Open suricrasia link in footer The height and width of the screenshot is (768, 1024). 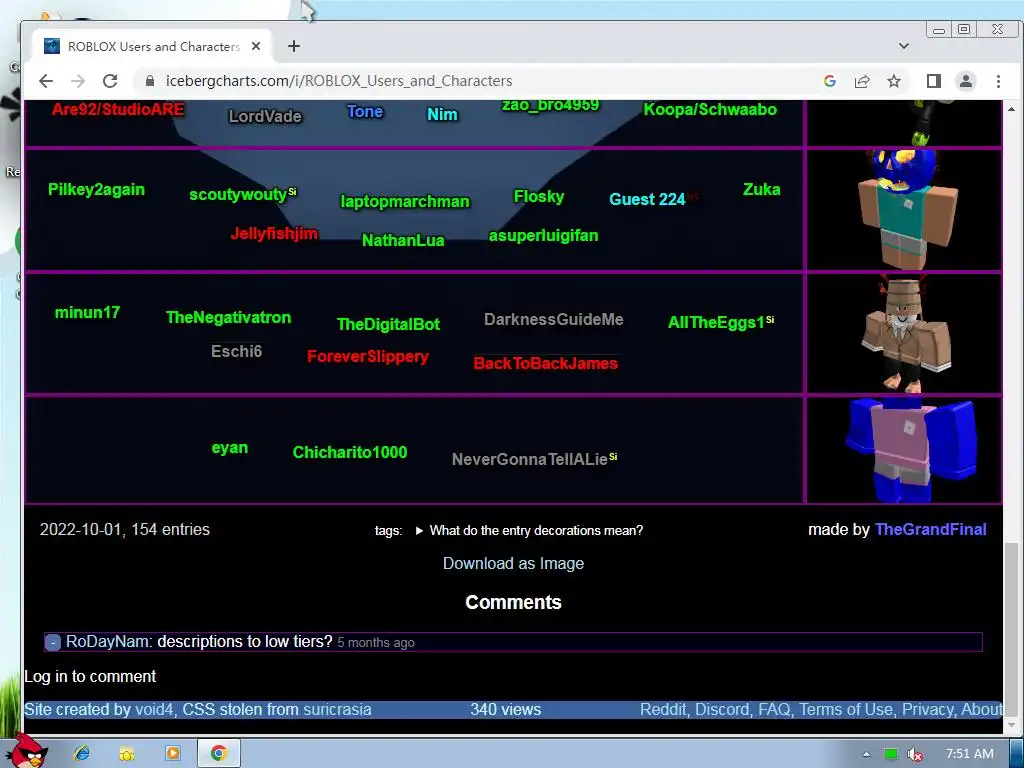point(337,710)
